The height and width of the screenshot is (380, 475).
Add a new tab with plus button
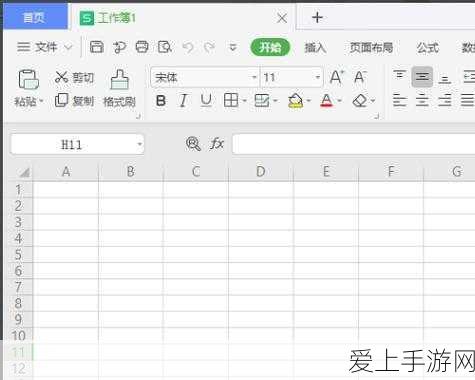[x=317, y=17]
